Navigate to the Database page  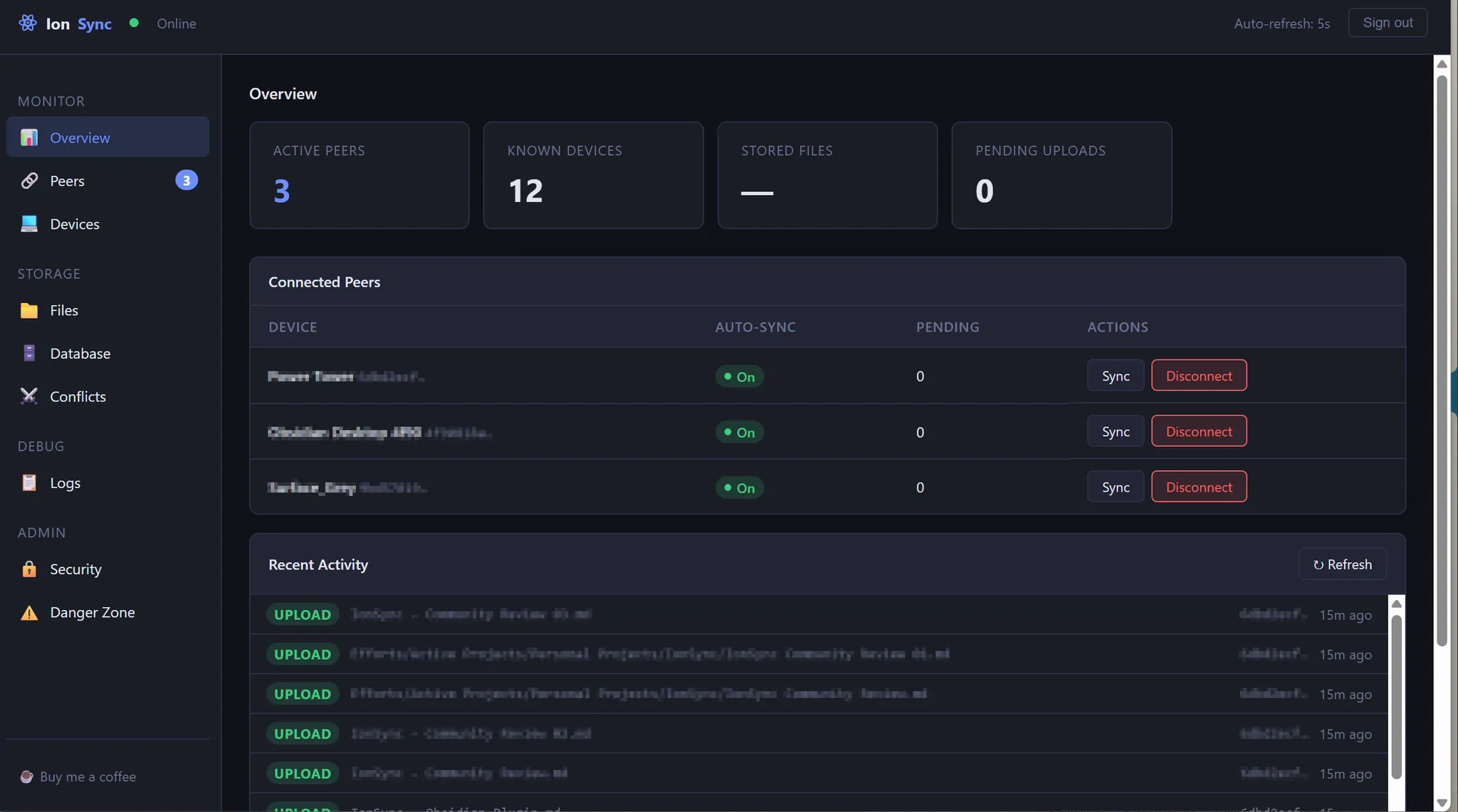pyautogui.click(x=107, y=353)
